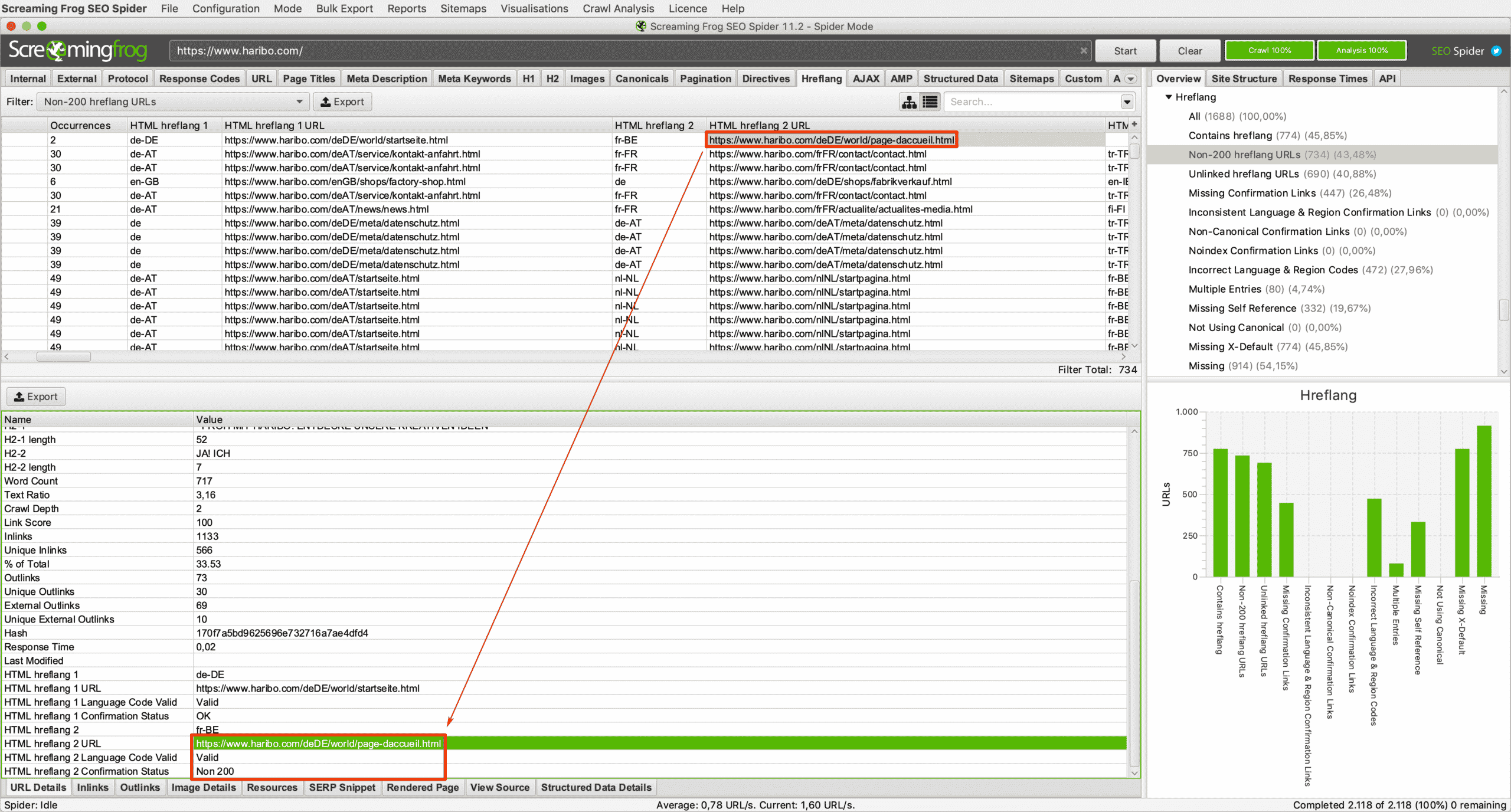1511x812 pixels.
Task: Switch to the View Source bottom tab
Action: click(499, 787)
